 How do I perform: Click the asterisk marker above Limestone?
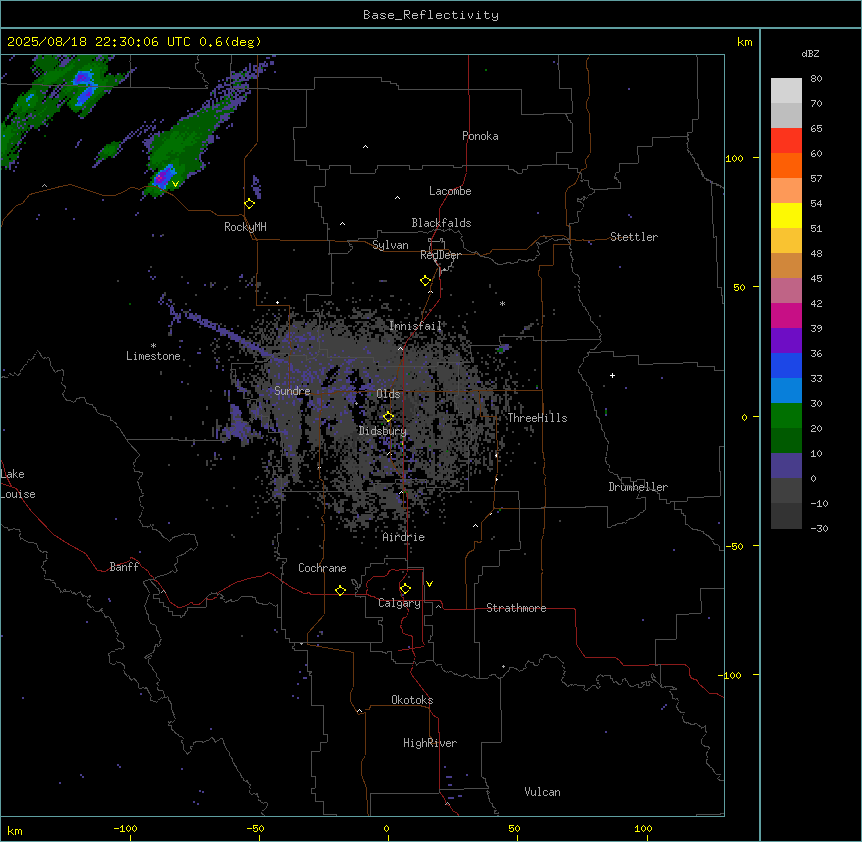pos(153,346)
